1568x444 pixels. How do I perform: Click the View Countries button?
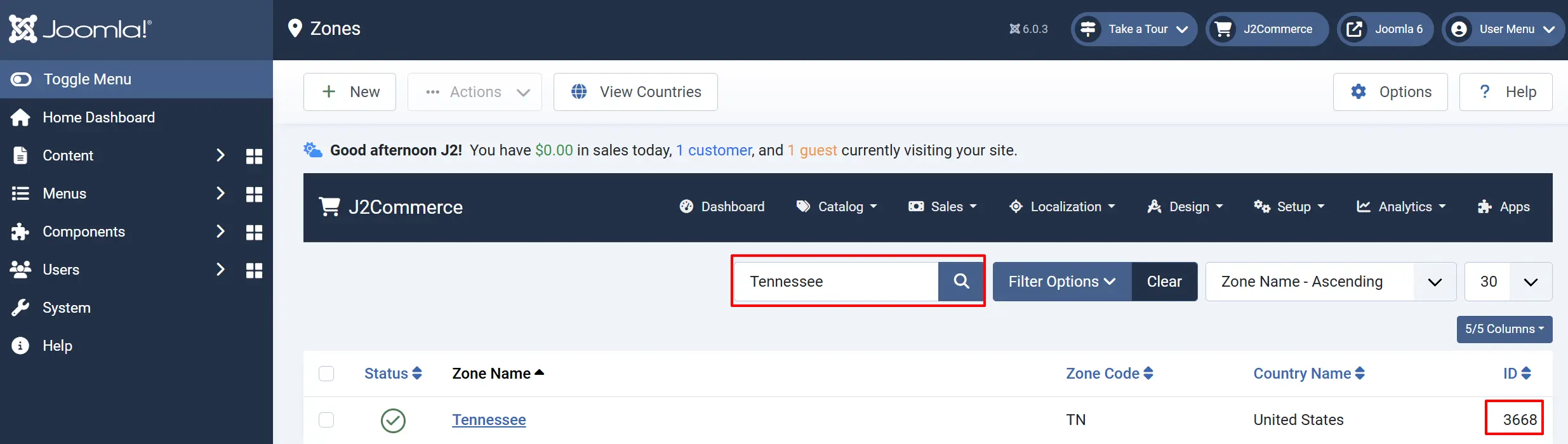coord(635,92)
